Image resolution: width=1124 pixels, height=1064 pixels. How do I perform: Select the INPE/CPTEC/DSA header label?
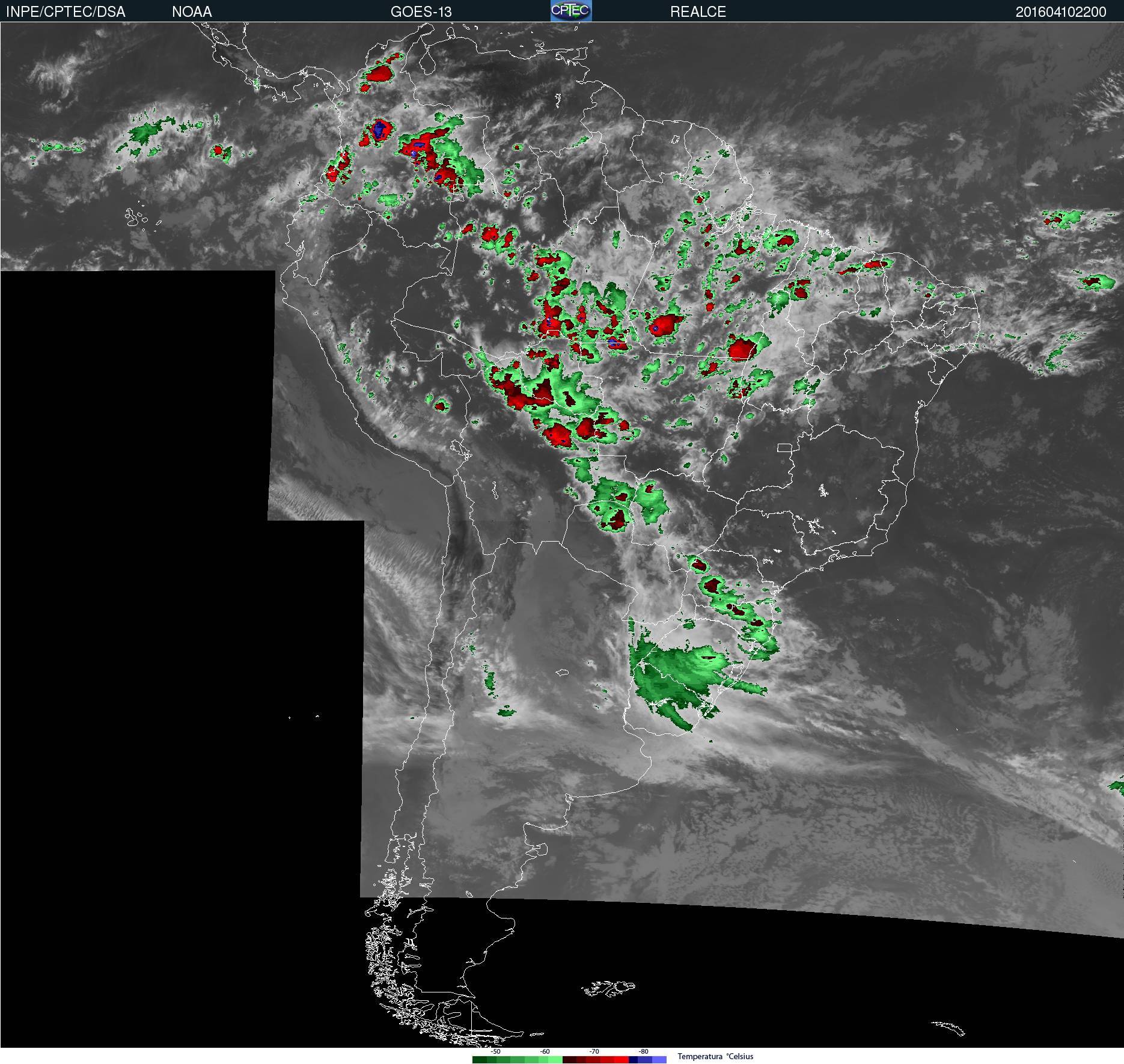click(x=66, y=11)
